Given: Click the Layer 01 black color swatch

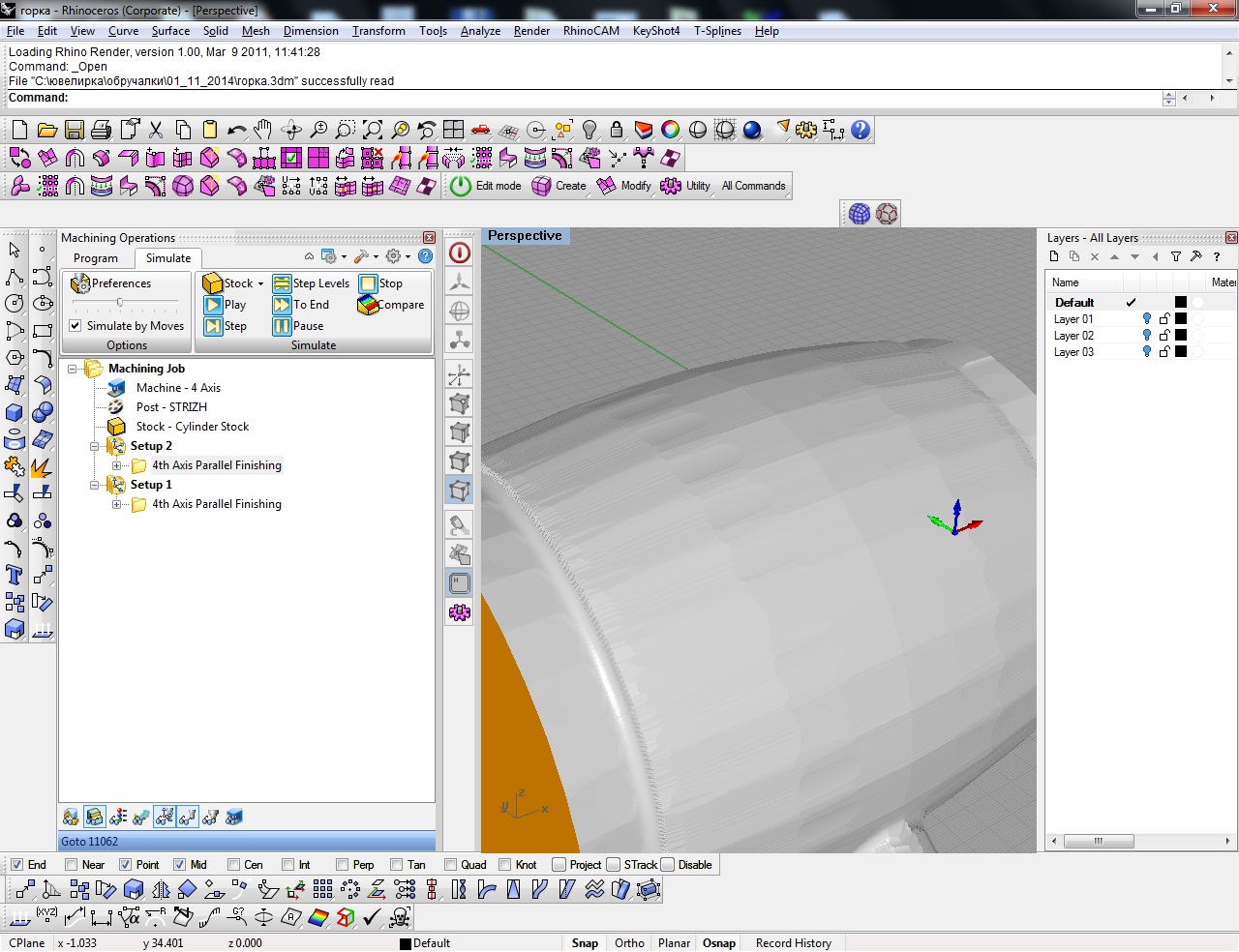Looking at the screenshot, I should pyautogui.click(x=1181, y=319).
